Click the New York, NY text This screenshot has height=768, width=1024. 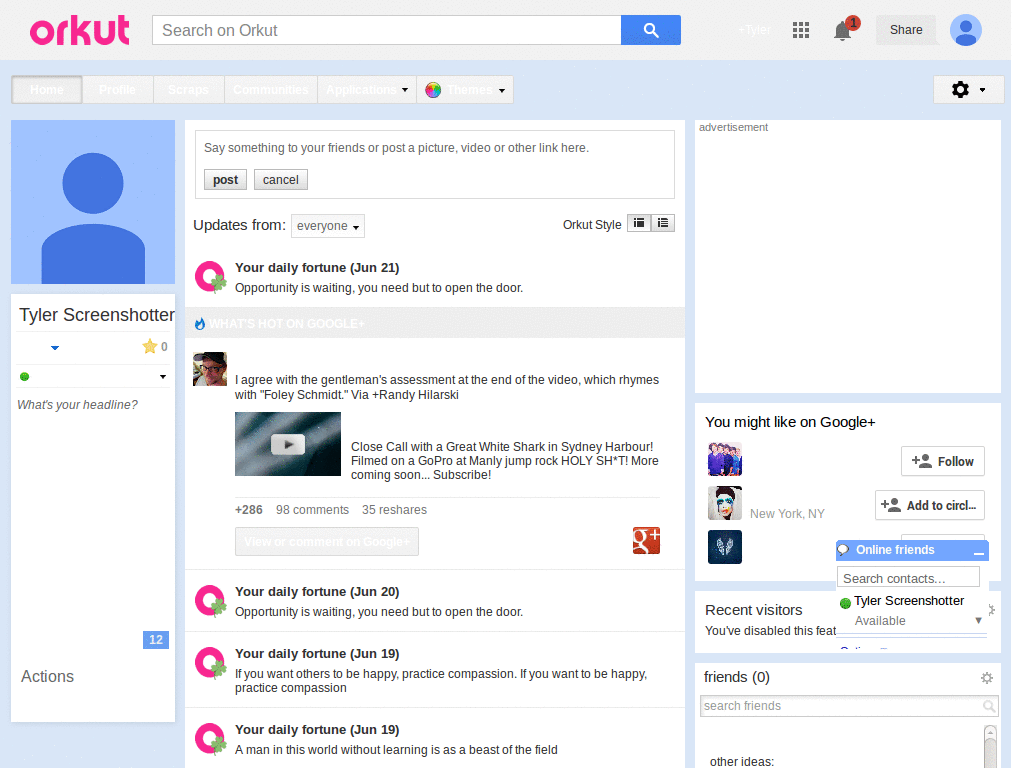[x=787, y=514]
